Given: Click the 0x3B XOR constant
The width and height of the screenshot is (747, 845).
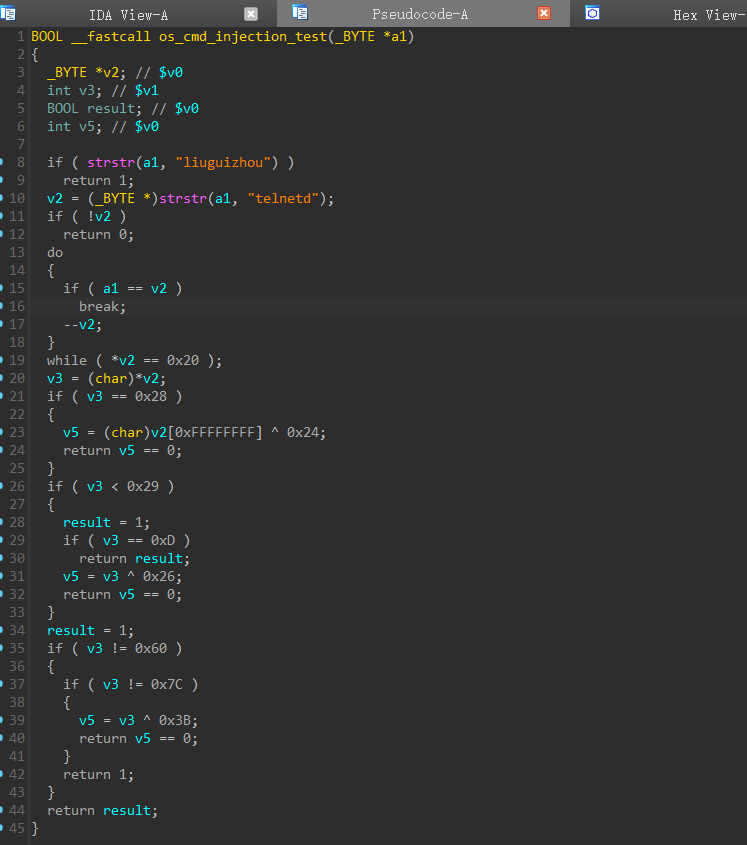Looking at the screenshot, I should click(x=175, y=721).
